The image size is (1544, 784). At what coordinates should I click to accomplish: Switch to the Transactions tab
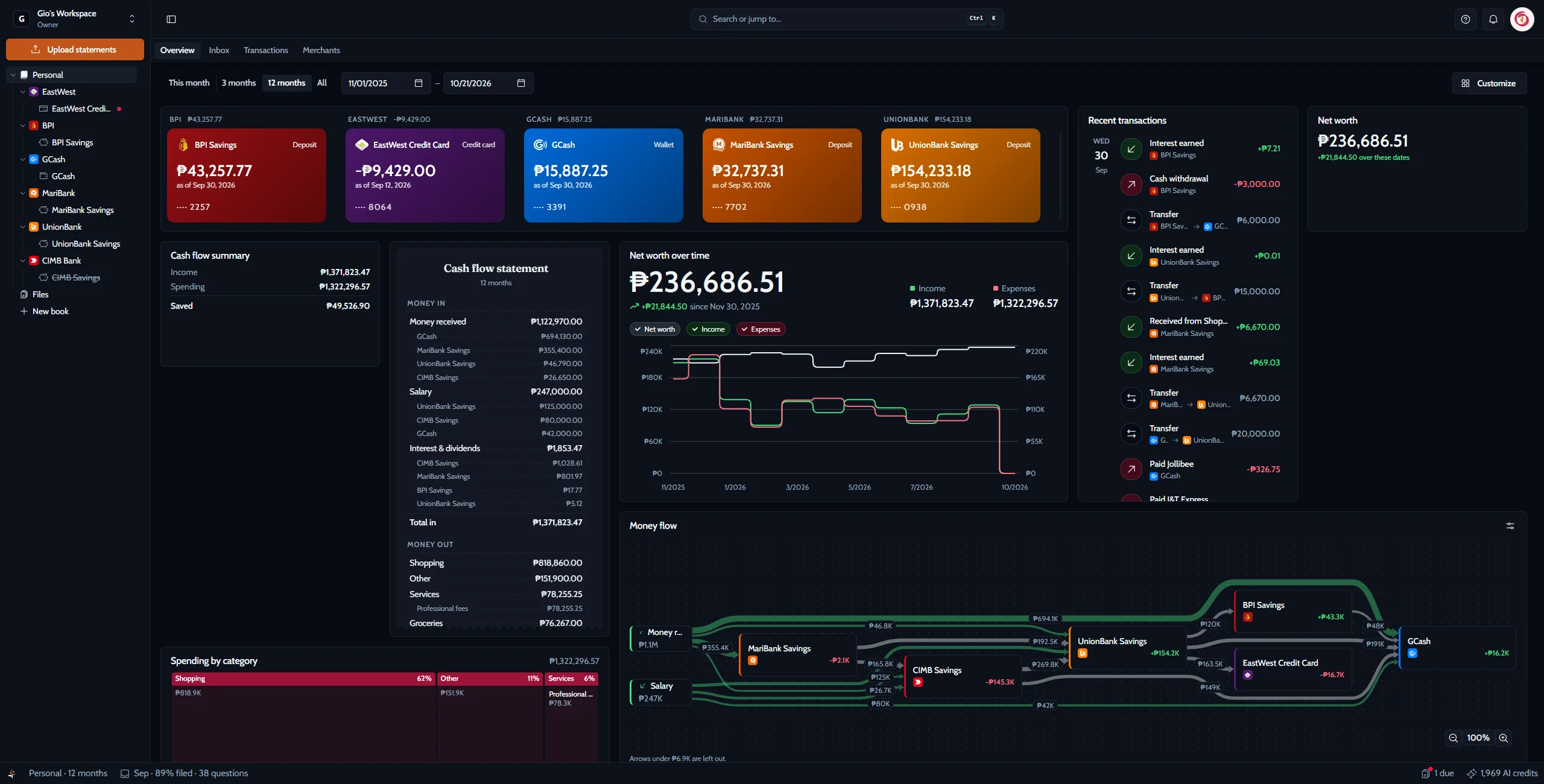click(x=266, y=50)
